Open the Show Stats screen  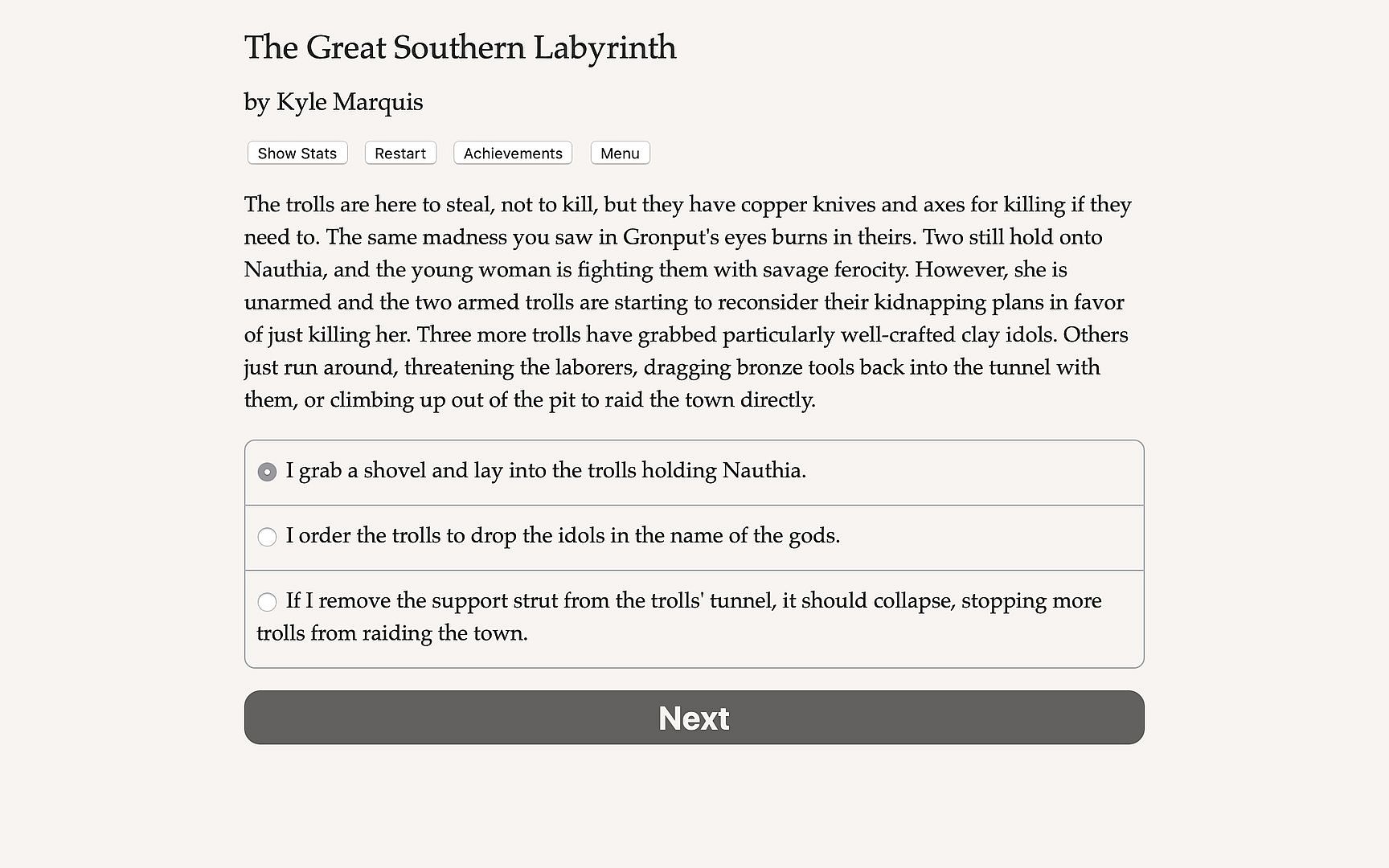(x=297, y=154)
